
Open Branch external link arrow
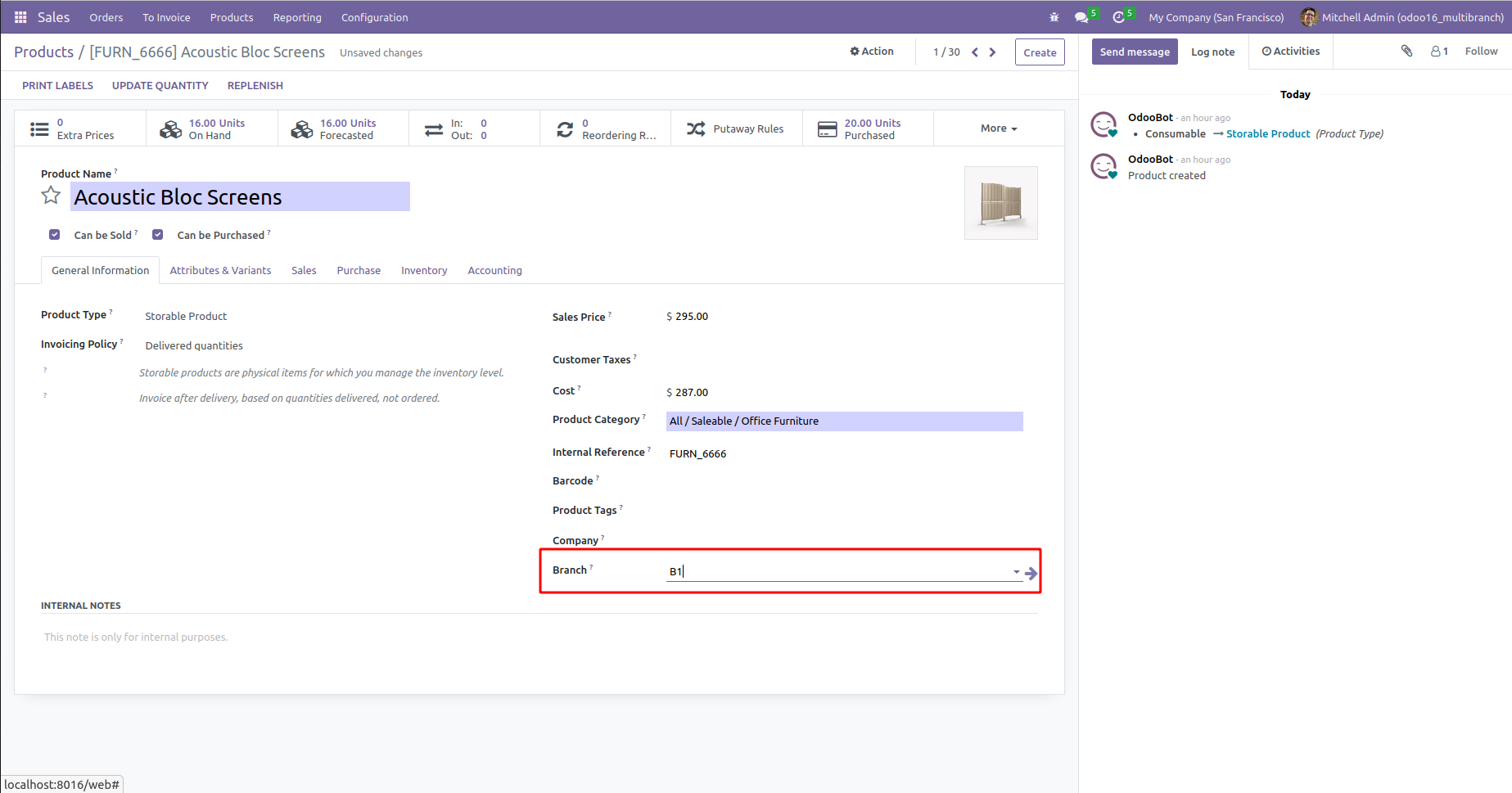pos(1031,574)
